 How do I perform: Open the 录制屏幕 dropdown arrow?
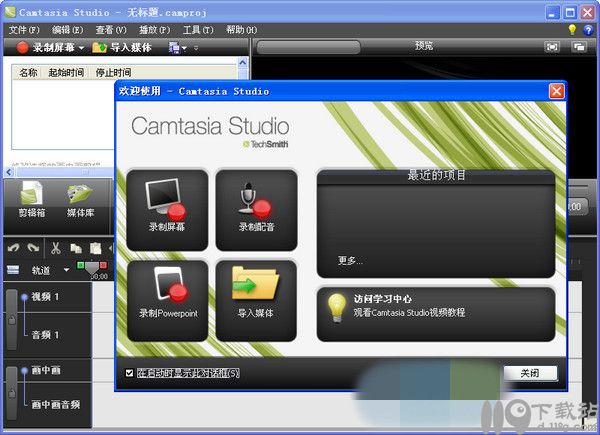click(x=82, y=48)
